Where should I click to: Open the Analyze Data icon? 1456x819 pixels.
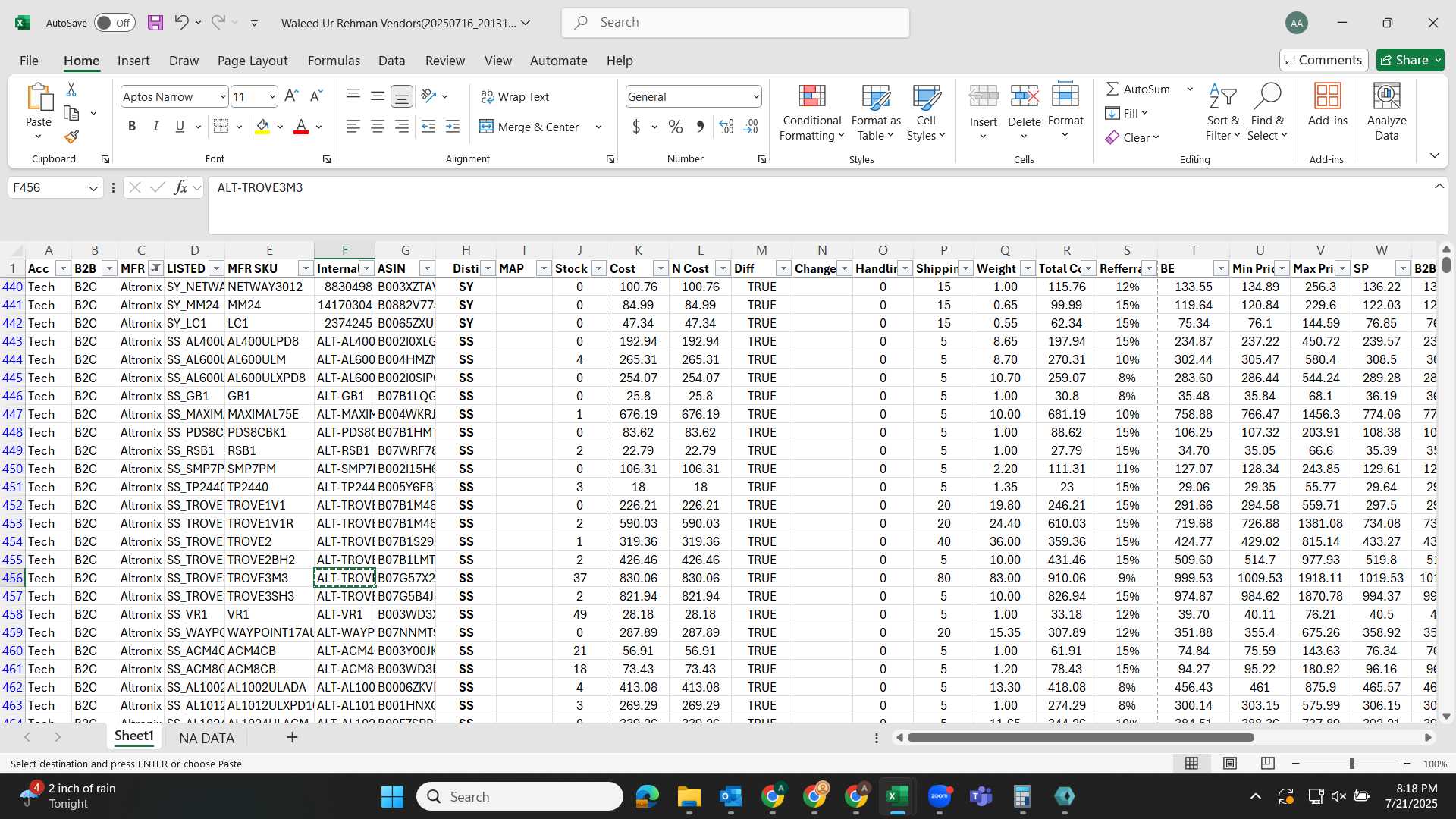click(1386, 96)
